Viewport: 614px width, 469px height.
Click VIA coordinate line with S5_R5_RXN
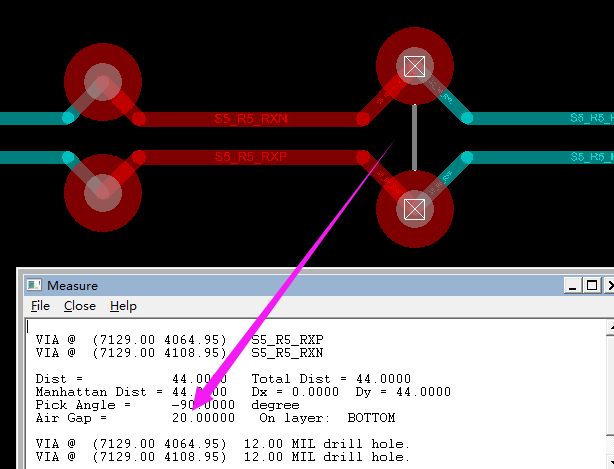180,353
